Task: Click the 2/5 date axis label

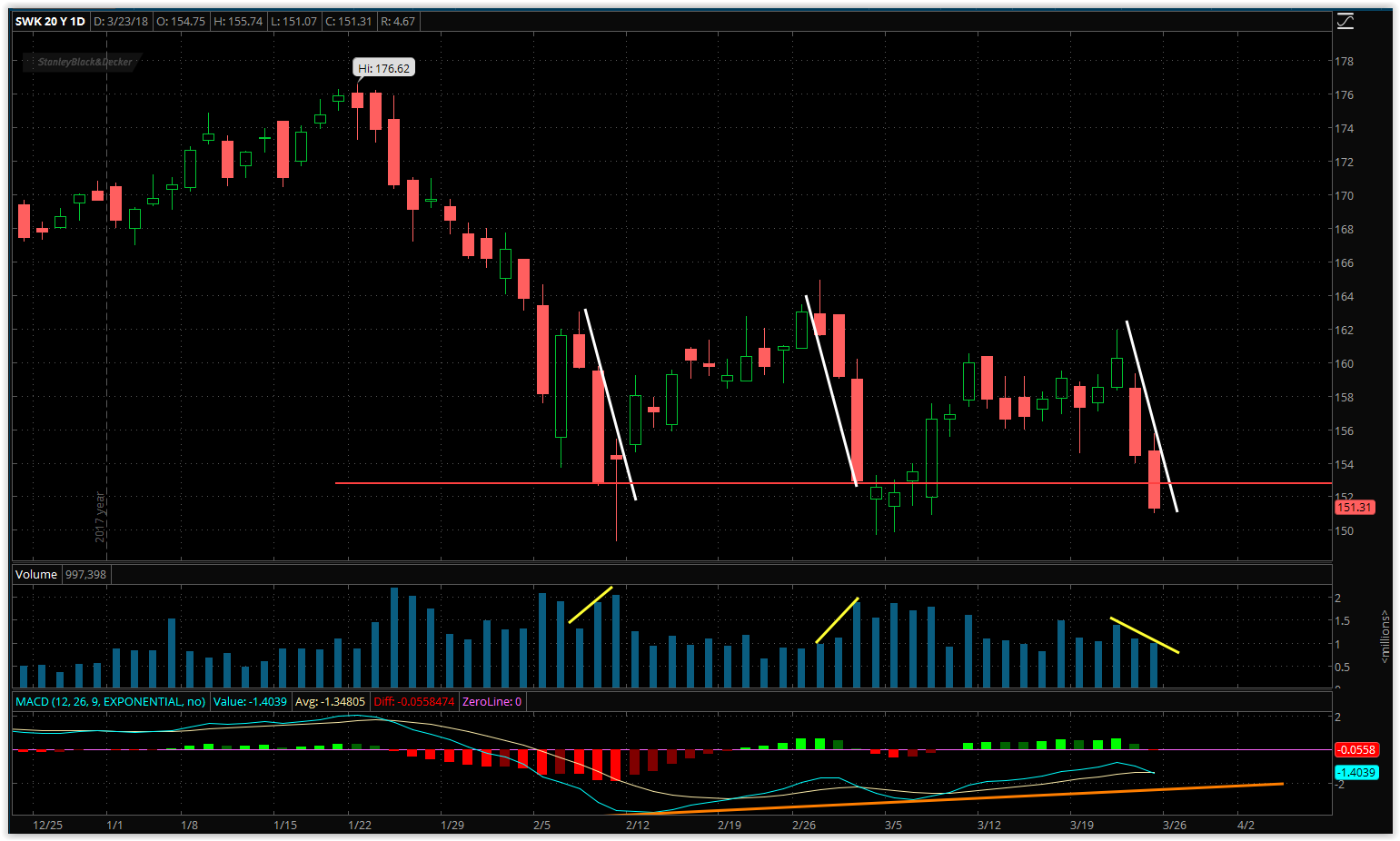Action: click(x=541, y=825)
